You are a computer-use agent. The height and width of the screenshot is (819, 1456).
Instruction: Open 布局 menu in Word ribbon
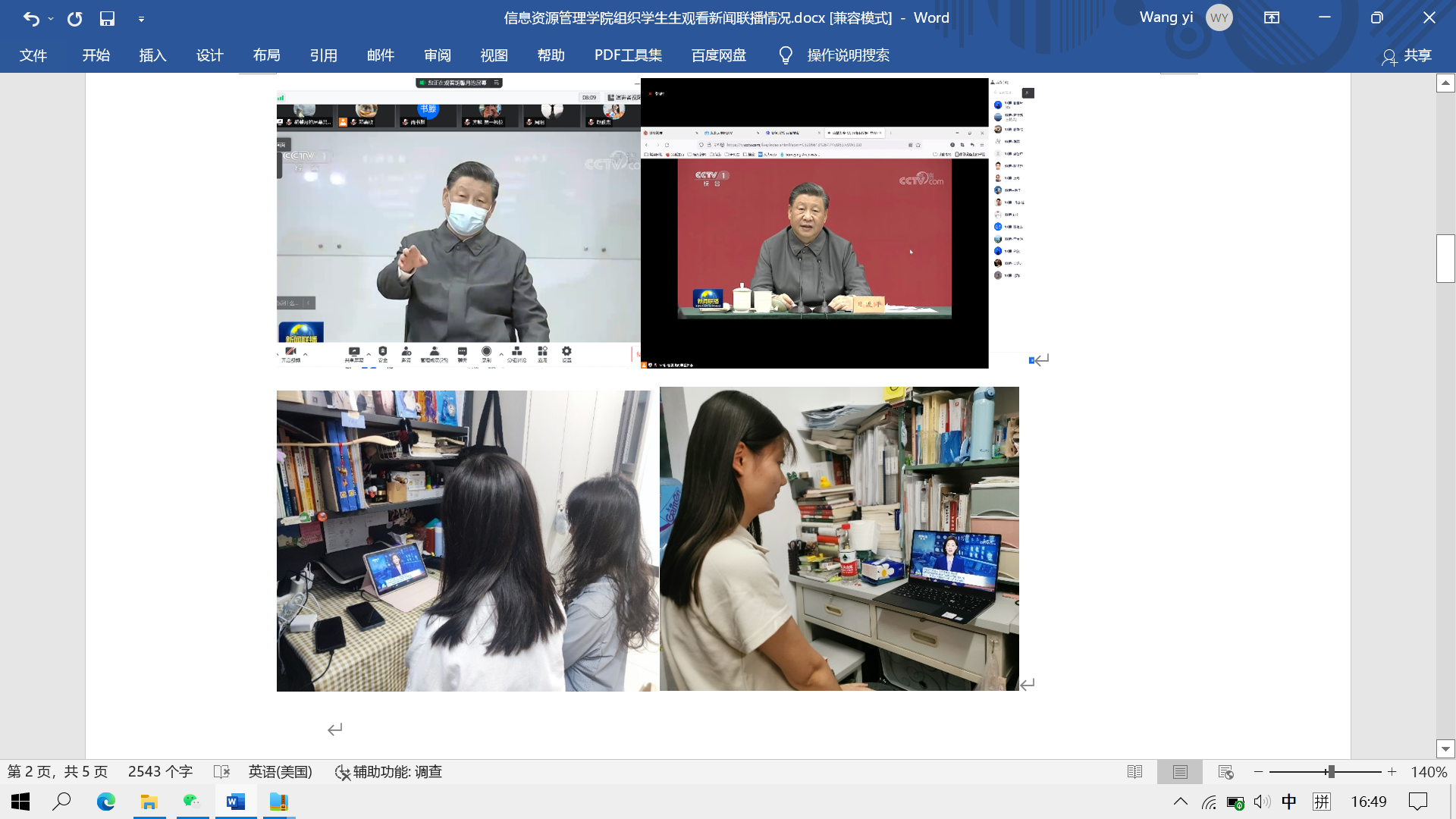coord(266,55)
